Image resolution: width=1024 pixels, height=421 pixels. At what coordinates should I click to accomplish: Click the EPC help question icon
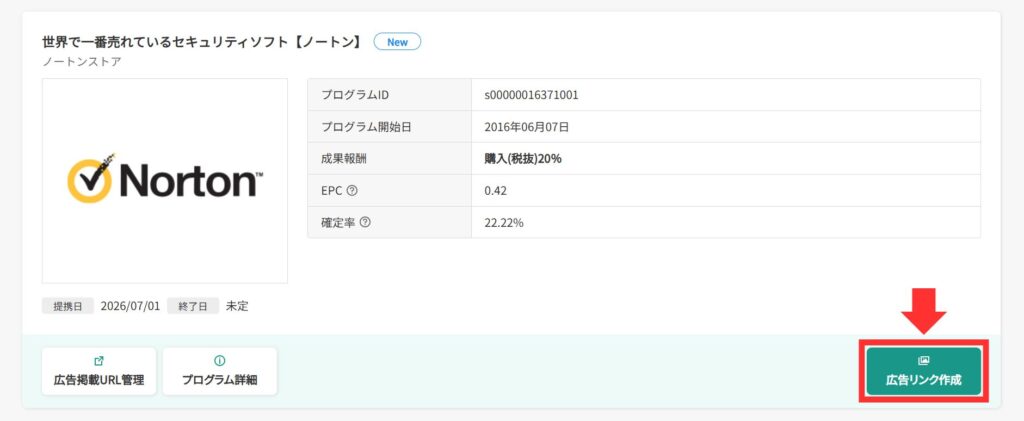pos(353,191)
